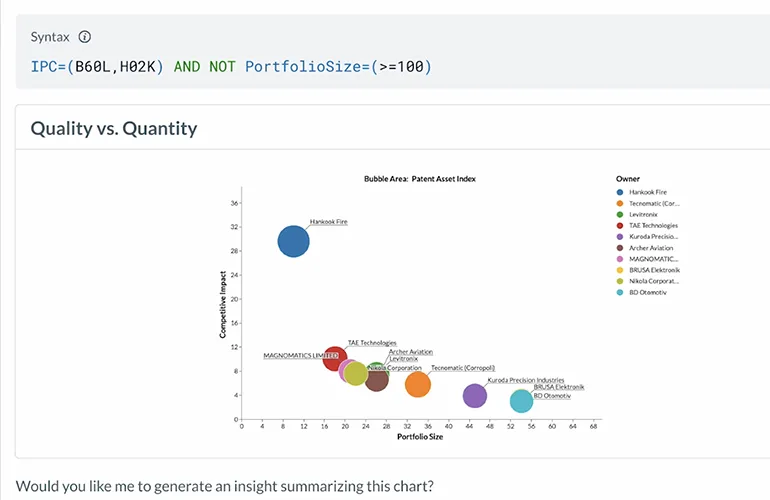
Task: Click the info icon next to Syntax
Action: [85, 37]
